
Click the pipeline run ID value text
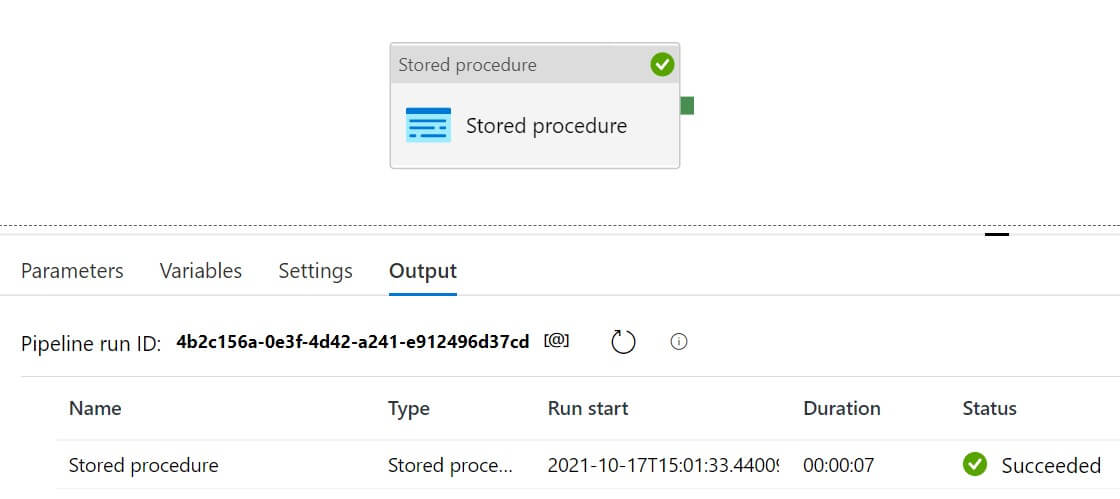coord(352,342)
